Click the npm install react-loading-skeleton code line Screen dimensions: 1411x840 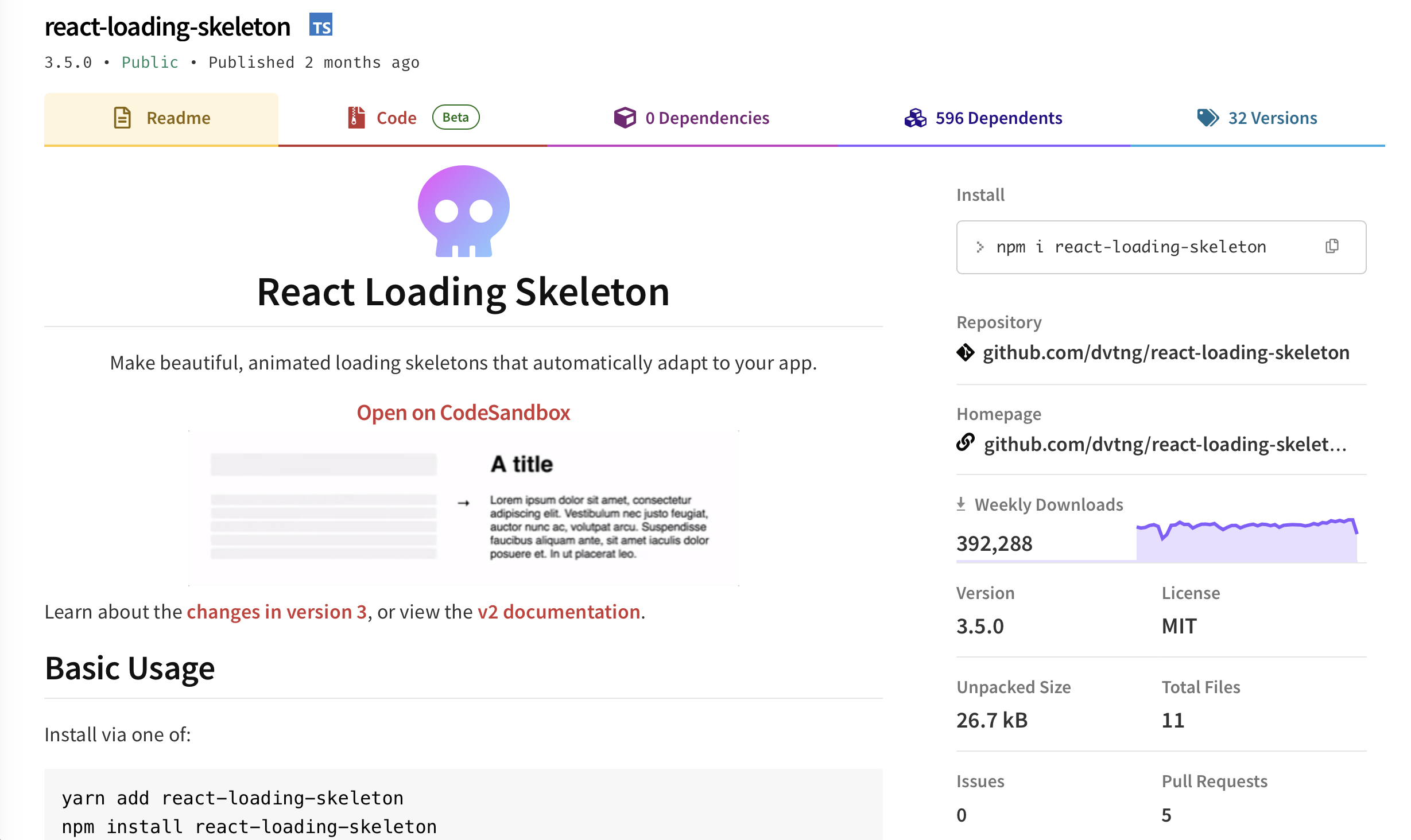point(249,827)
